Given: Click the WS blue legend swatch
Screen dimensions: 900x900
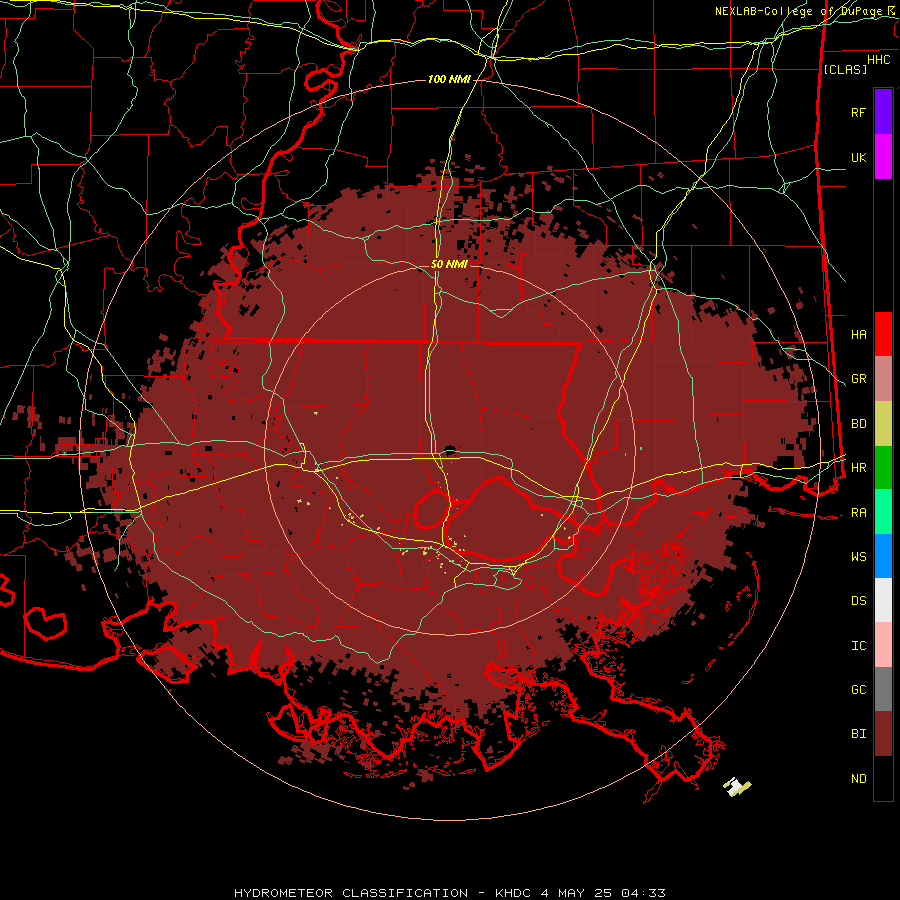Looking at the screenshot, I should coord(883,556).
